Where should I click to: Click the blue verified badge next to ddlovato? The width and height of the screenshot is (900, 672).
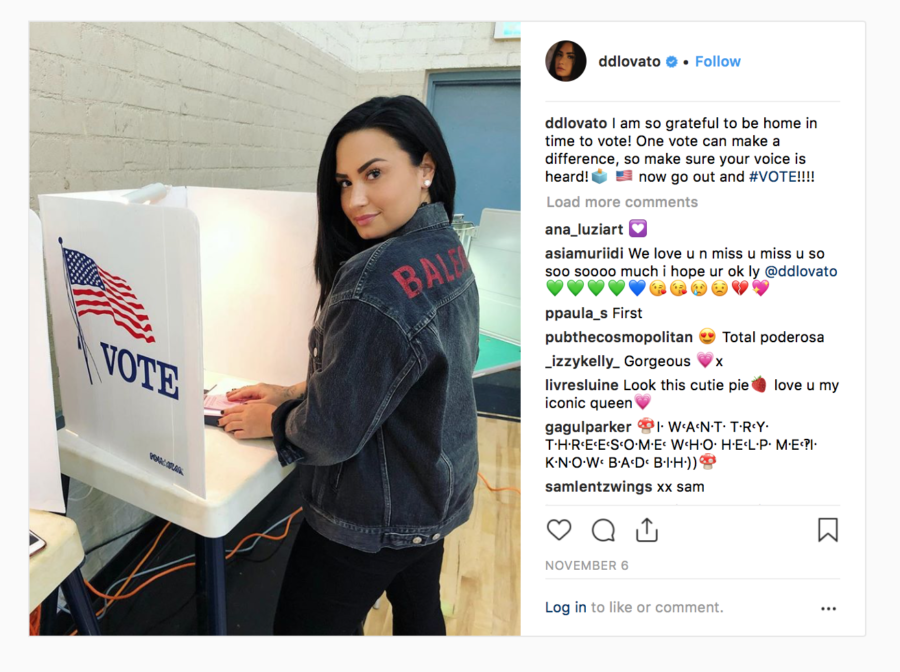671,61
